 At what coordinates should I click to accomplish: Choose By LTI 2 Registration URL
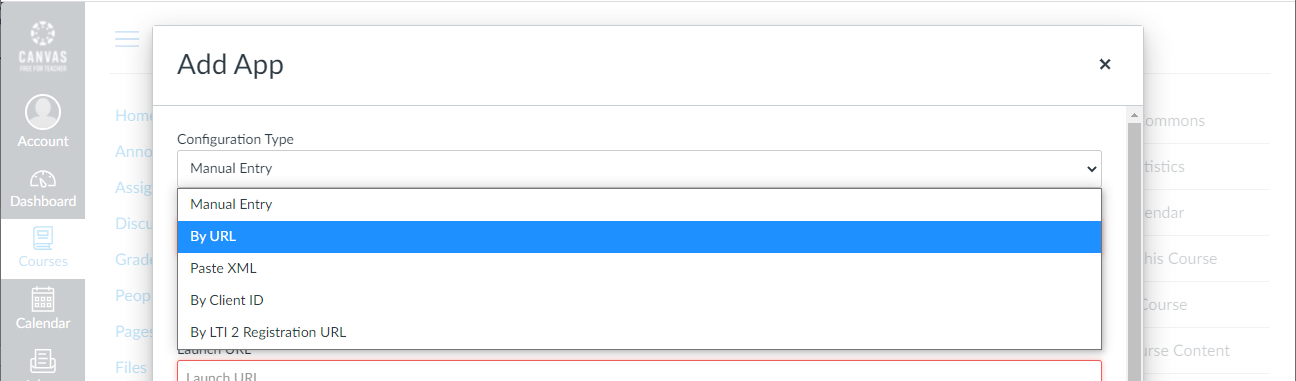639,332
